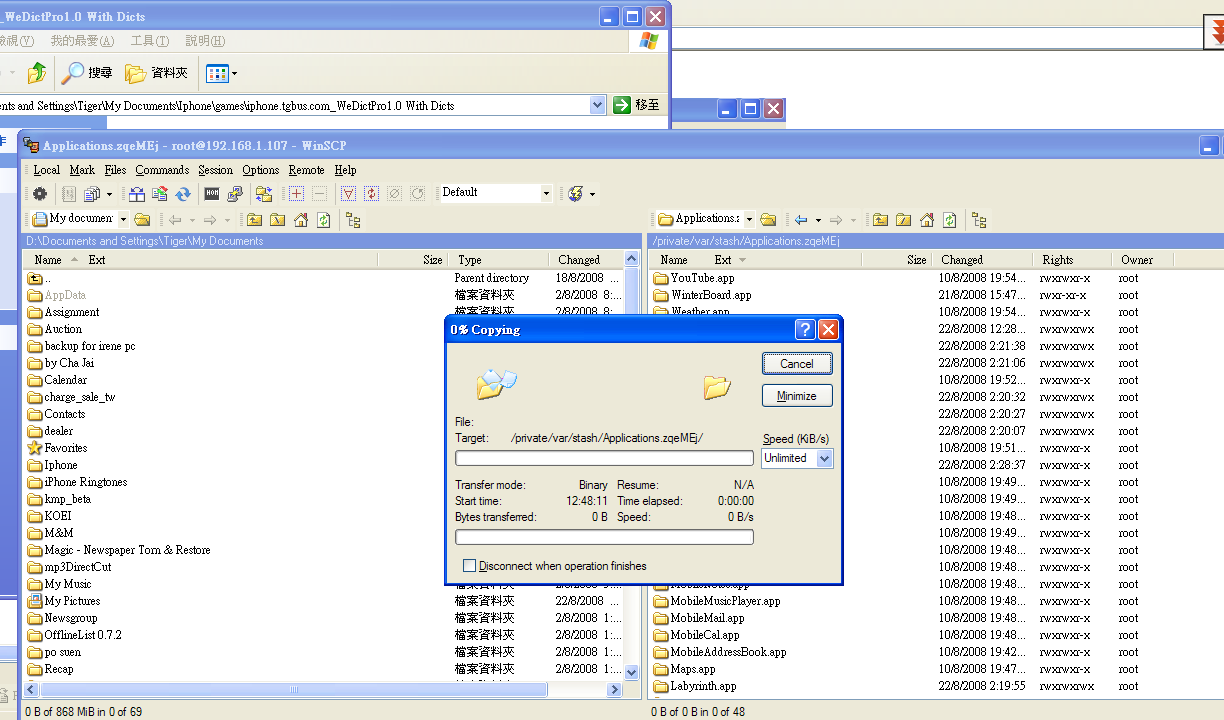The height and width of the screenshot is (720, 1224).
Task: Sort remote files by Rights column
Action: point(1057,260)
